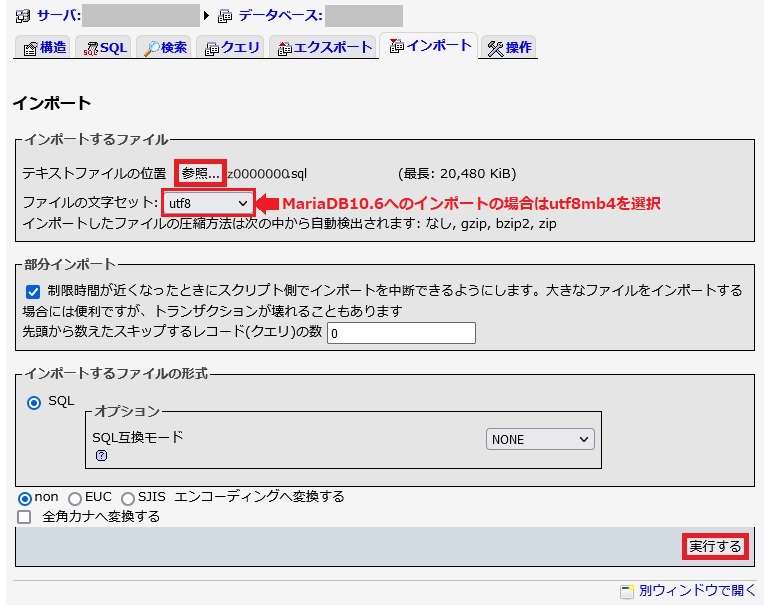The width and height of the screenshot is (764, 605).
Task: Open the file character set utf8 dropdown
Action: point(208,203)
